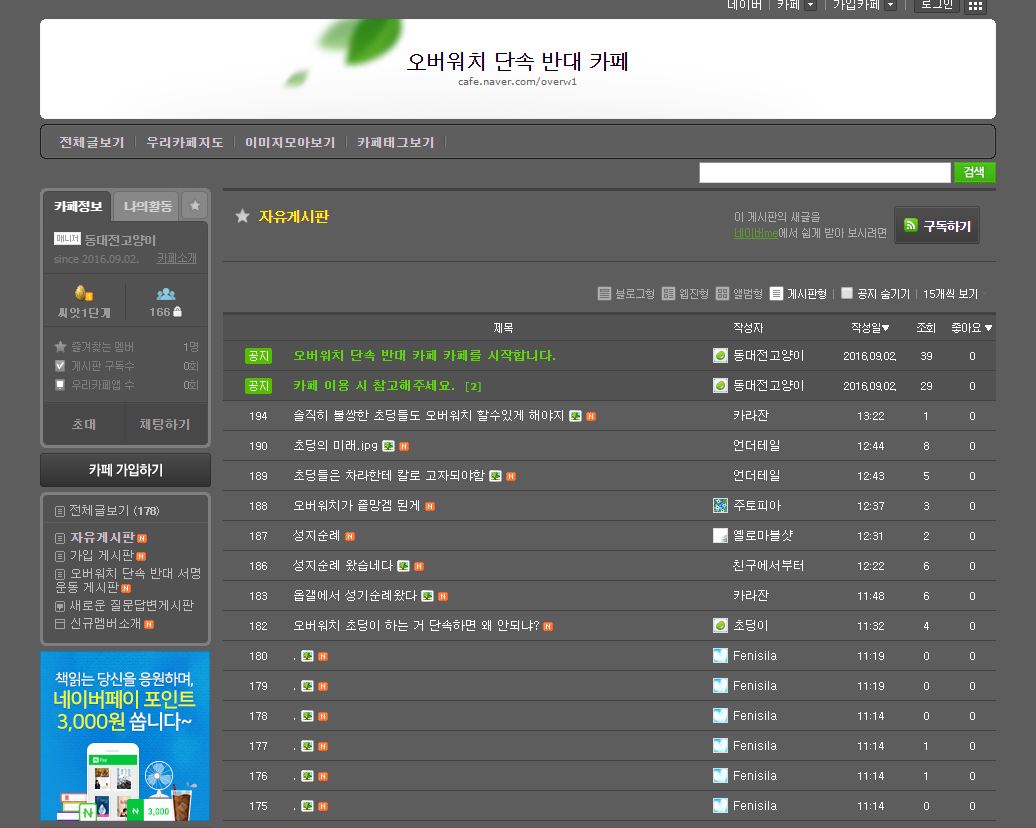Image resolution: width=1036 pixels, height=828 pixels.
Task: Open the star favorites tab icon in sidebar
Action: 195,206
